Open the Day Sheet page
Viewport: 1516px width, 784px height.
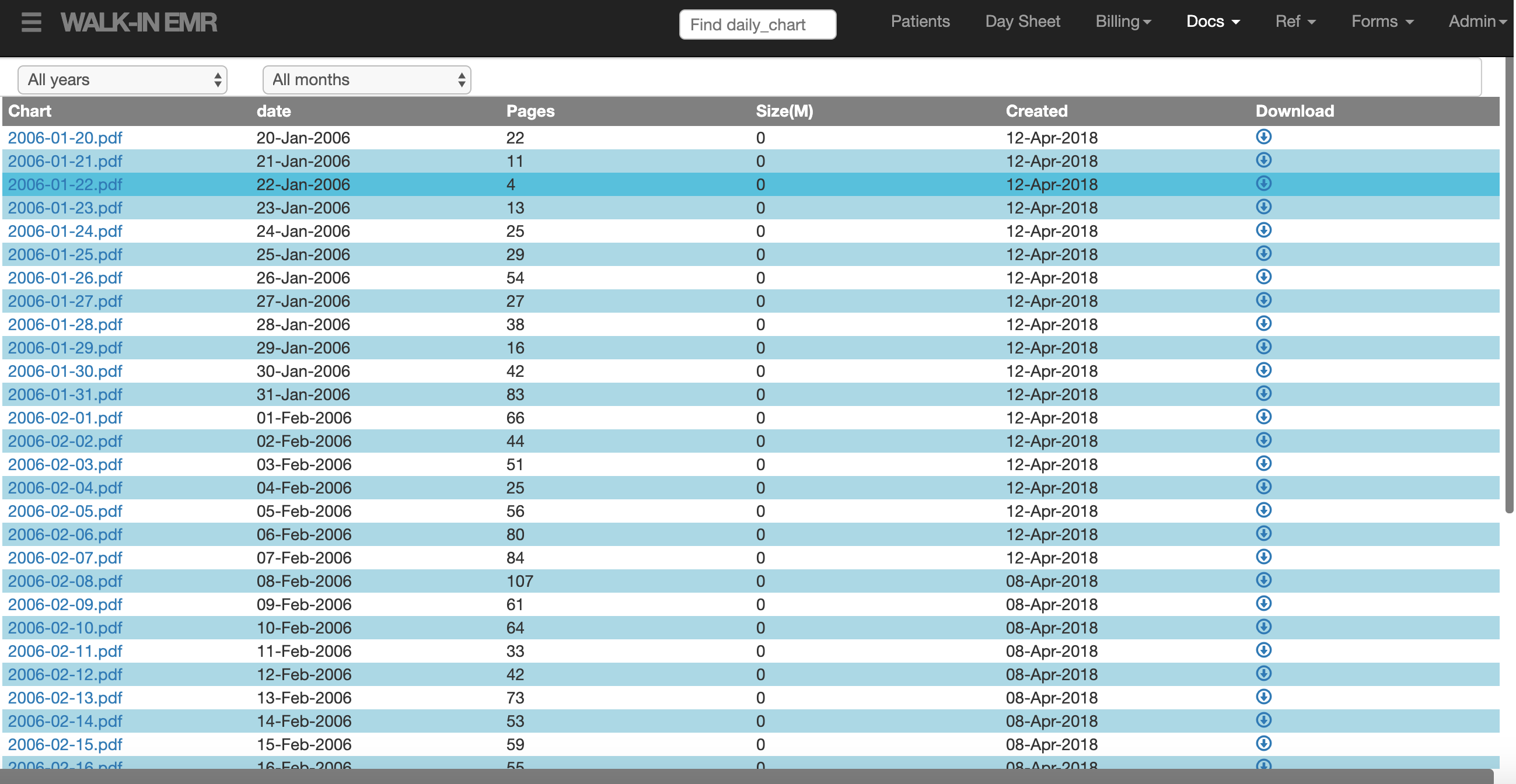[1022, 22]
